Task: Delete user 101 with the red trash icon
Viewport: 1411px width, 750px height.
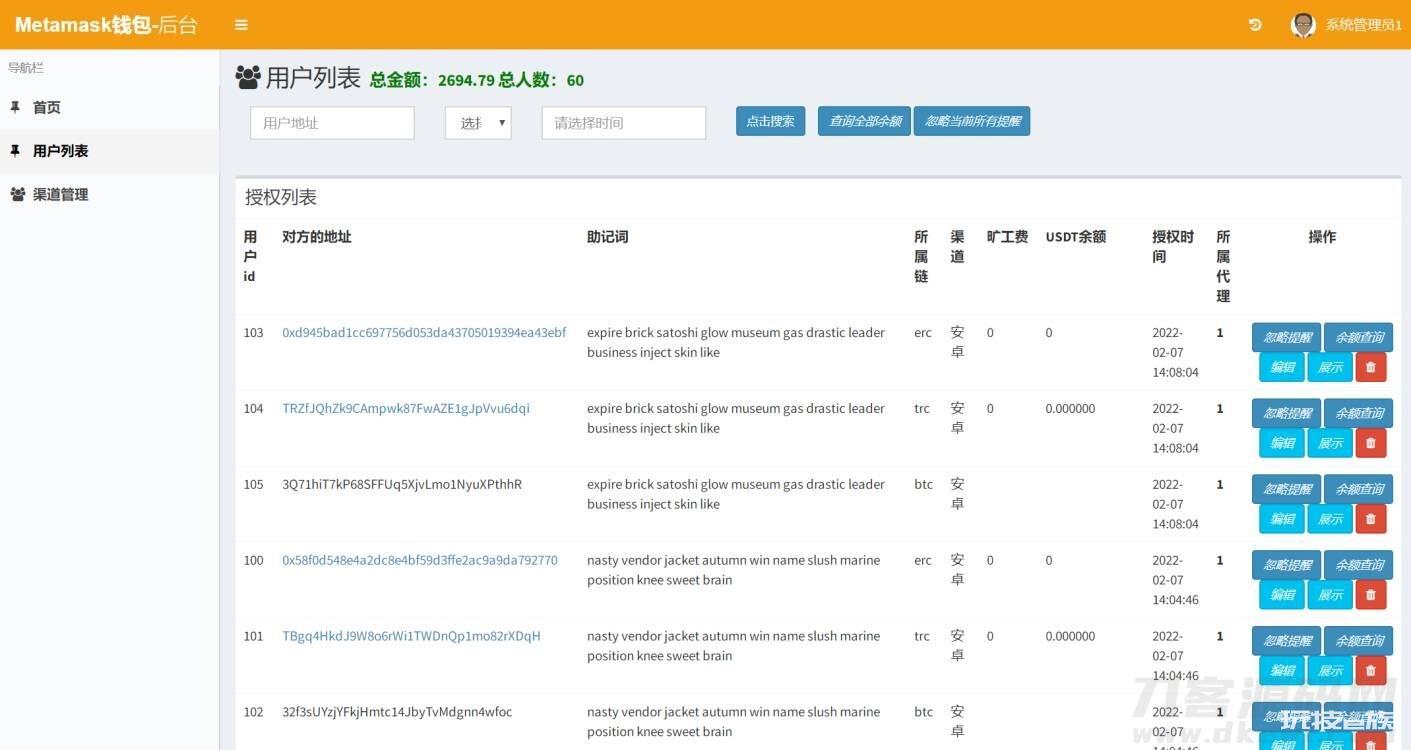Action: (x=1371, y=671)
